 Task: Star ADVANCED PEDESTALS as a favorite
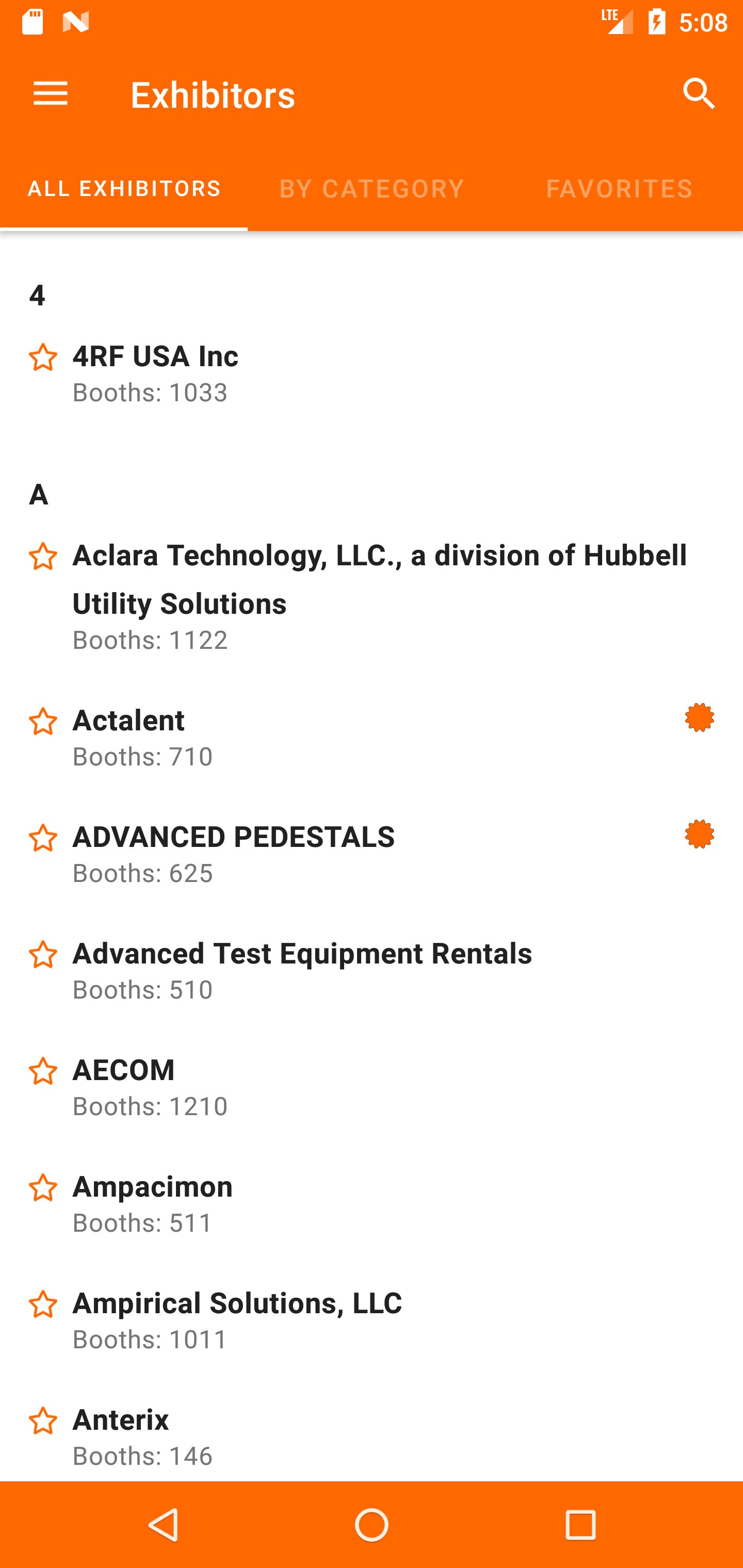click(x=43, y=838)
